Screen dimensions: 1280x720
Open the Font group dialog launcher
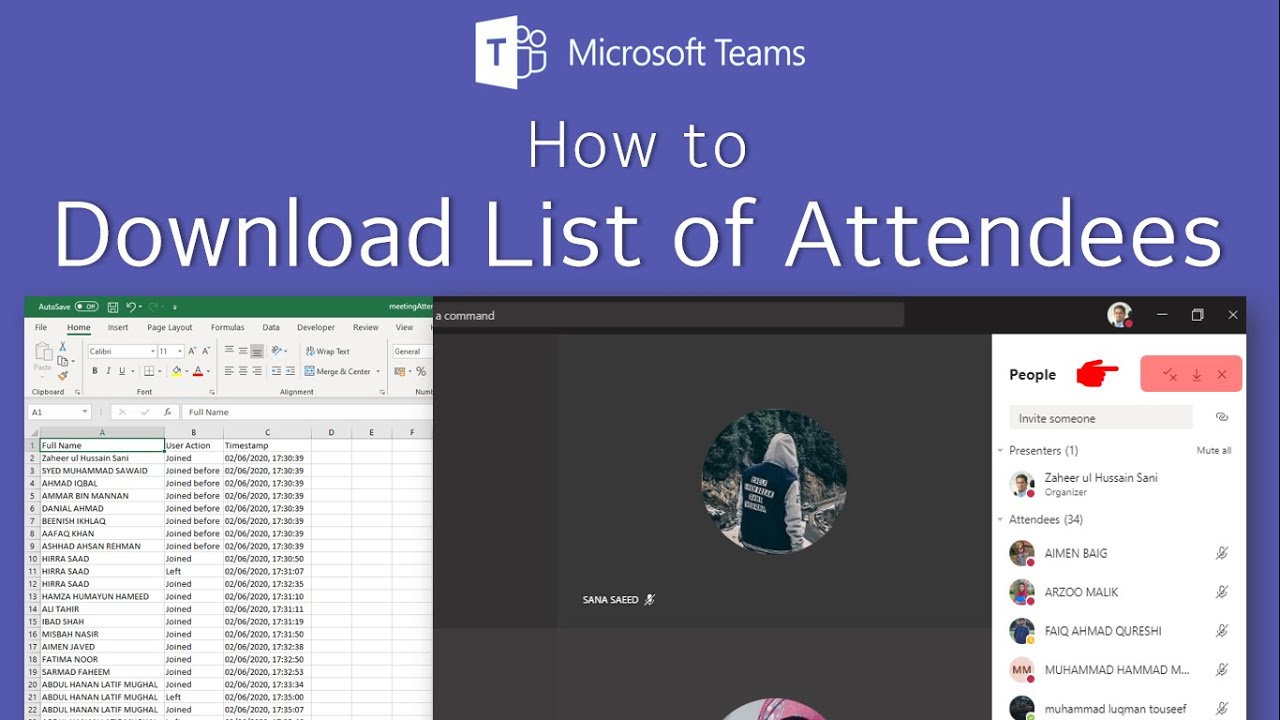click(x=212, y=392)
